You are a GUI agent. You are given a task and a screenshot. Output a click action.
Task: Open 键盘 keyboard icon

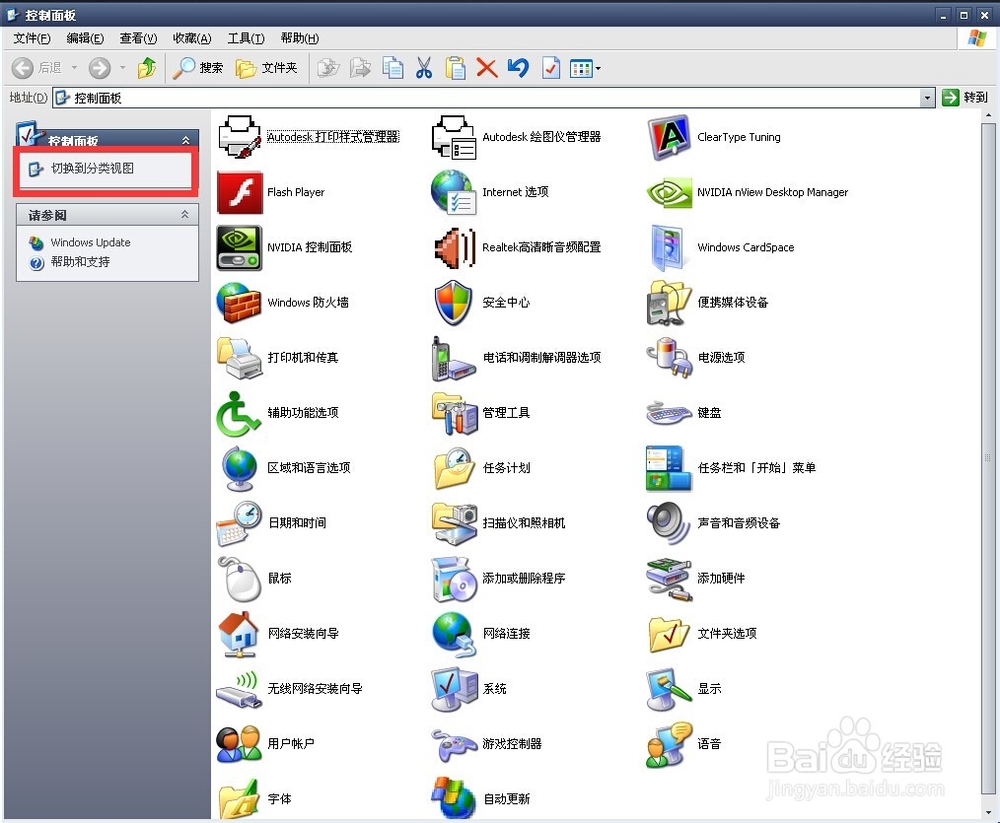669,413
